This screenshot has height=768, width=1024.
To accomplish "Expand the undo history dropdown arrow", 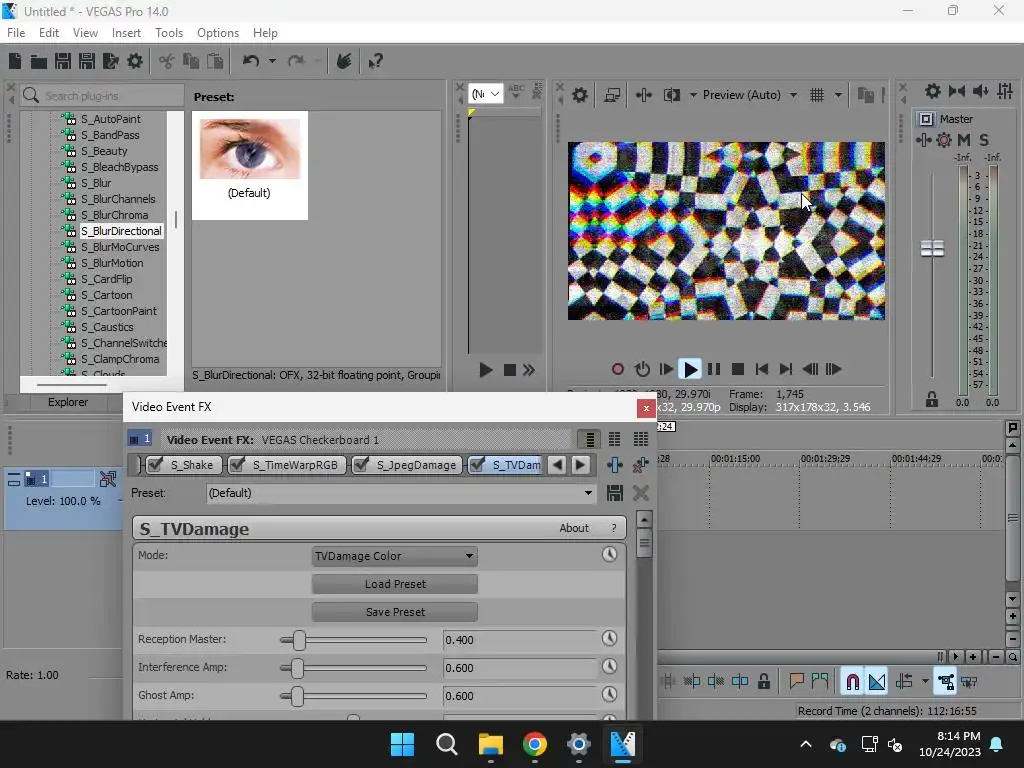I will [x=272, y=61].
